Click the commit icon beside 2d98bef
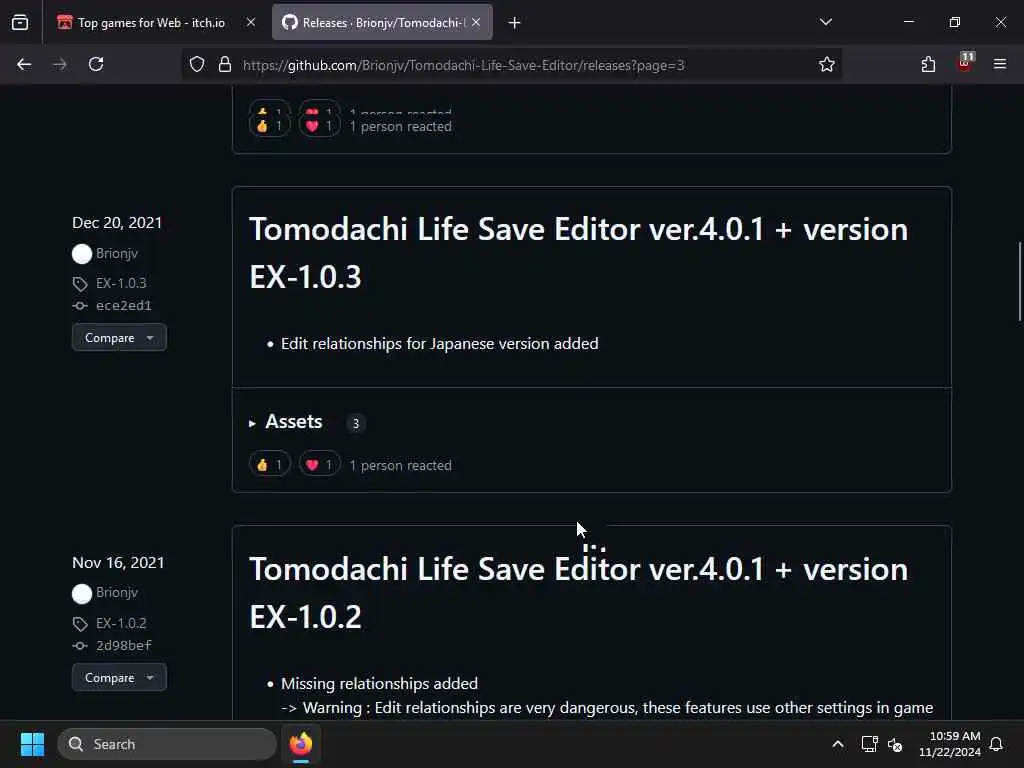 (80, 645)
